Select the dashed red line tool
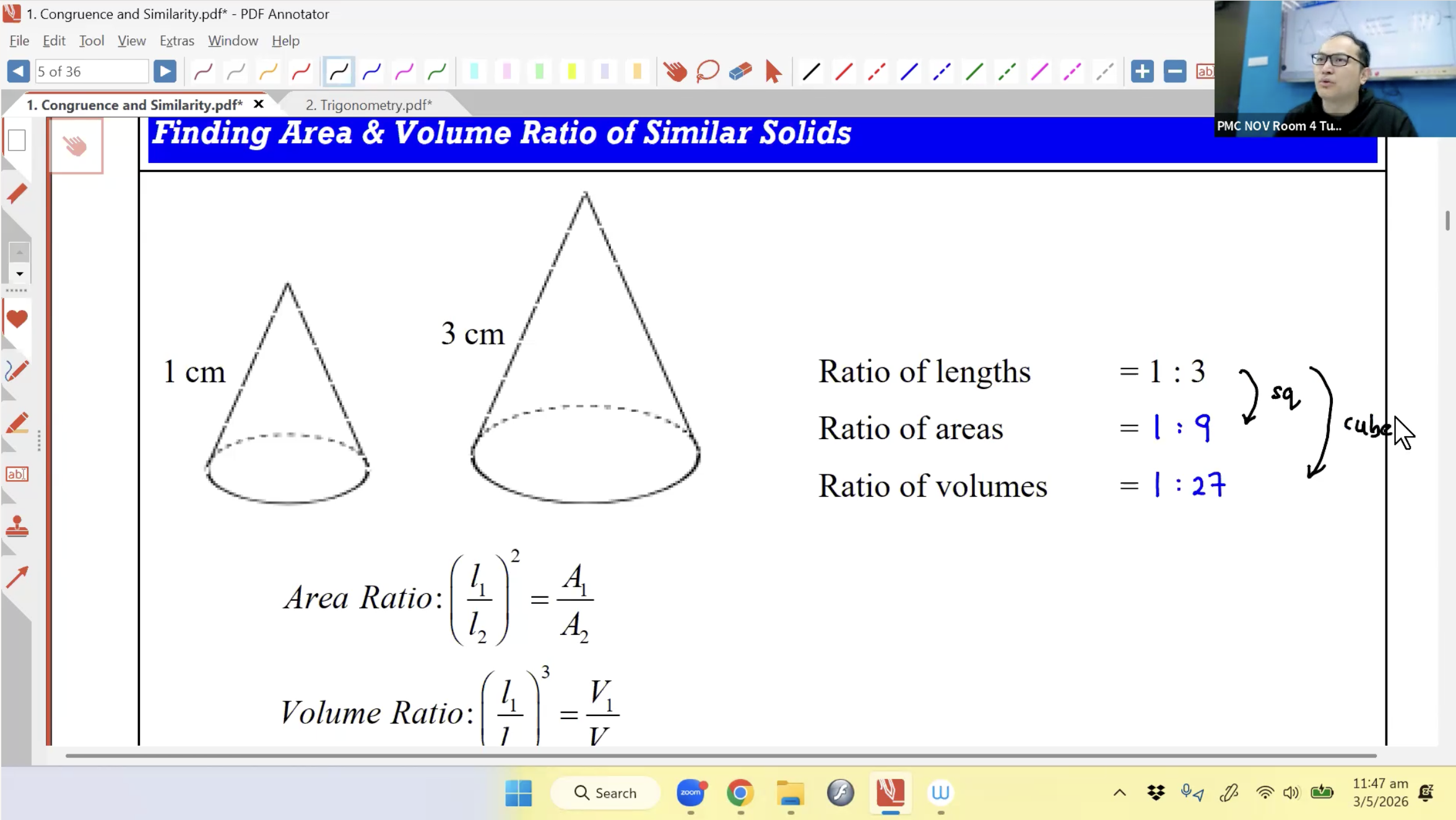Image resolution: width=1456 pixels, height=820 pixels. [x=877, y=72]
